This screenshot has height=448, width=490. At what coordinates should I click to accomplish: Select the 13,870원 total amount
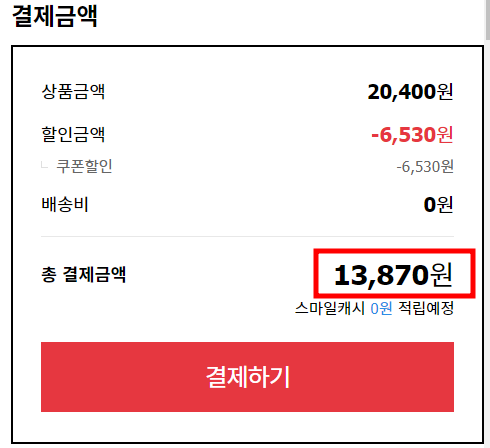pyautogui.click(x=393, y=275)
